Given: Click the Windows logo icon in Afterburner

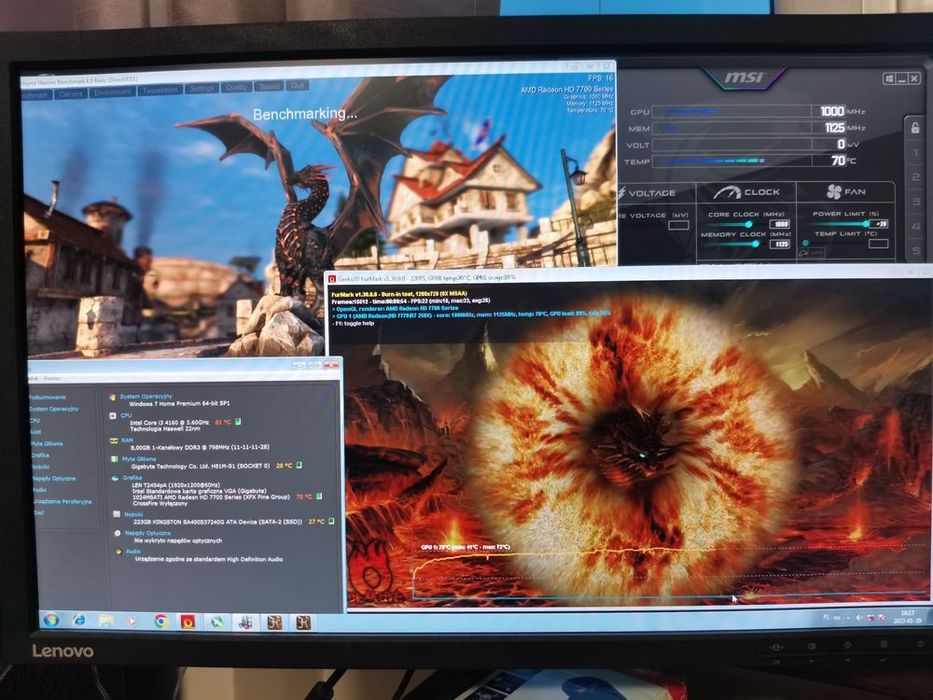Looking at the screenshot, I should coord(888,79).
